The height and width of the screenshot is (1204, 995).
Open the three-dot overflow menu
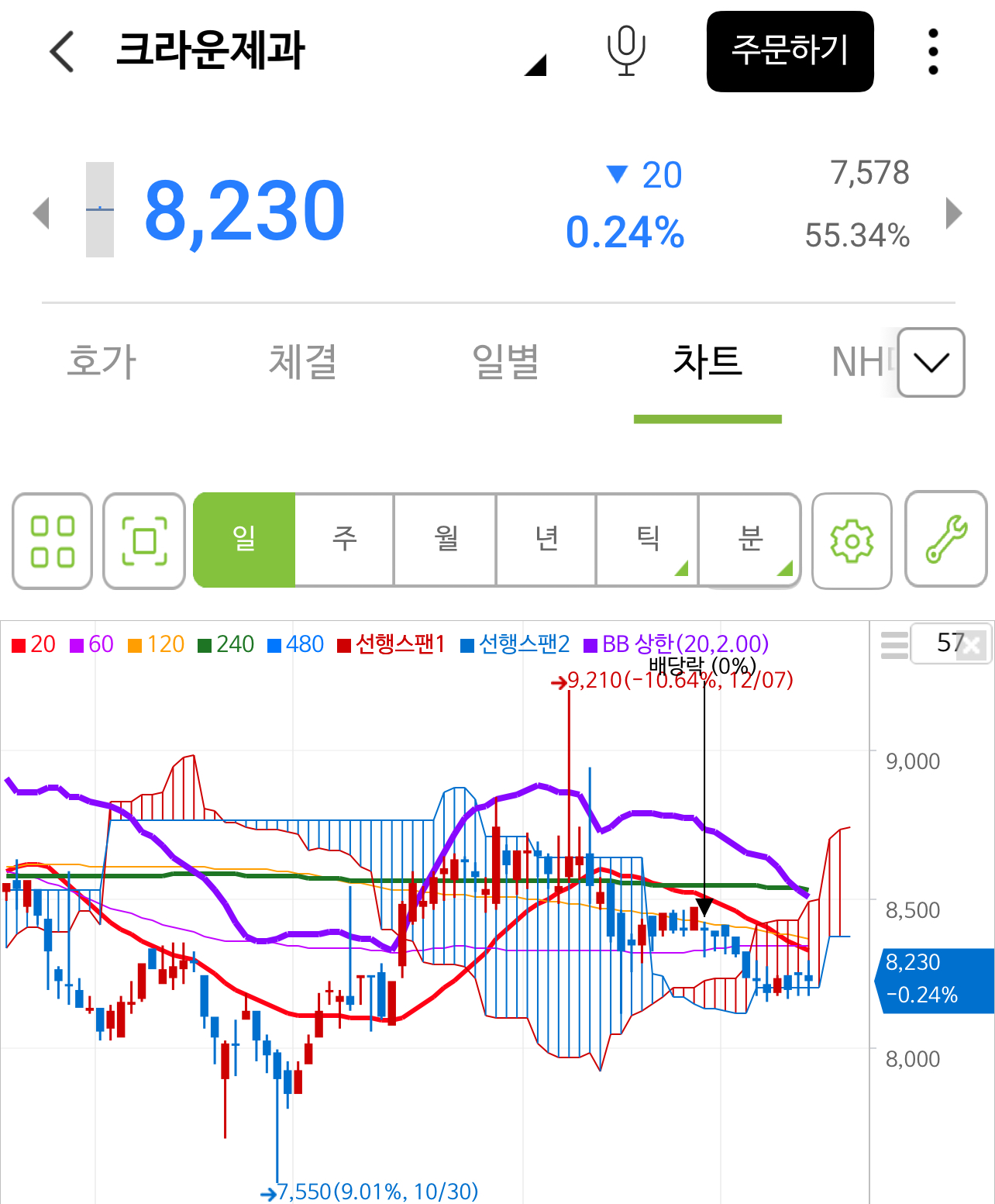933,51
